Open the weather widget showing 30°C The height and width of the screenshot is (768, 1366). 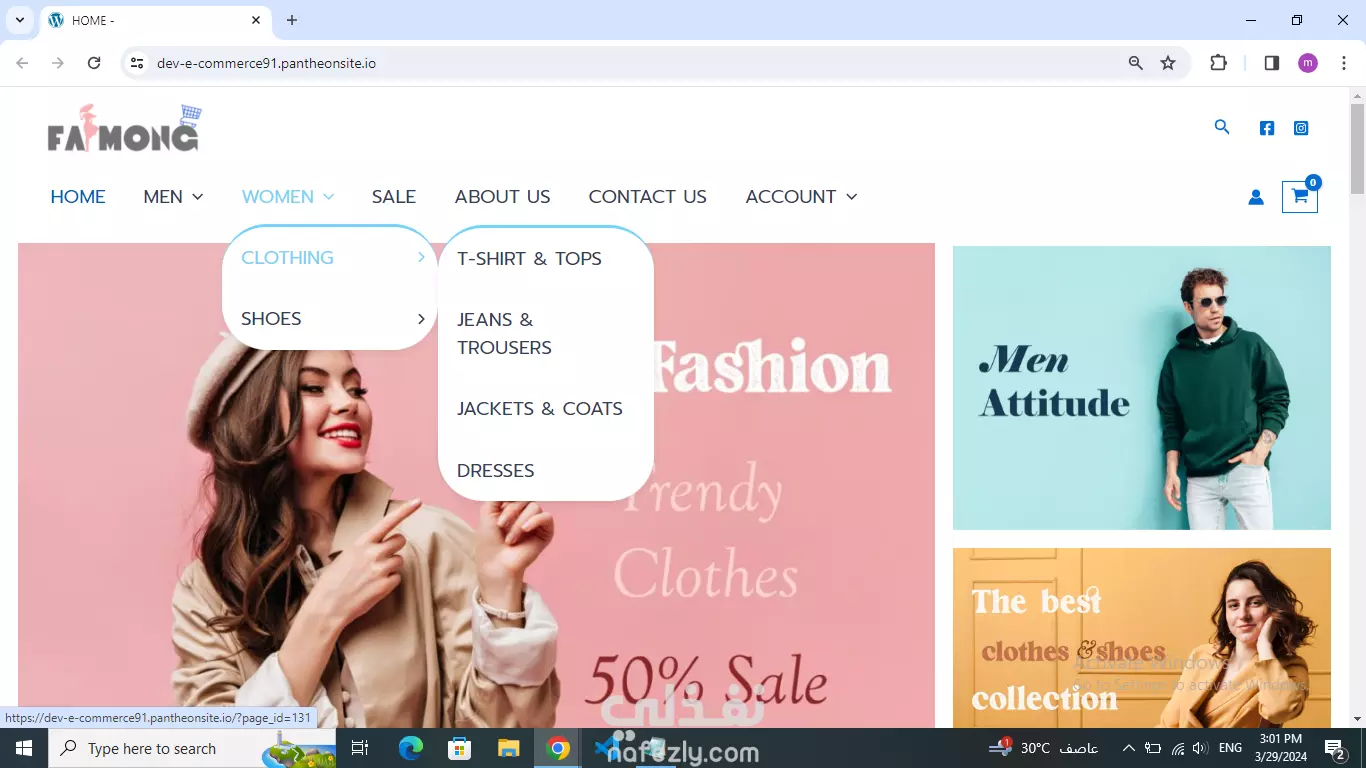point(1044,748)
